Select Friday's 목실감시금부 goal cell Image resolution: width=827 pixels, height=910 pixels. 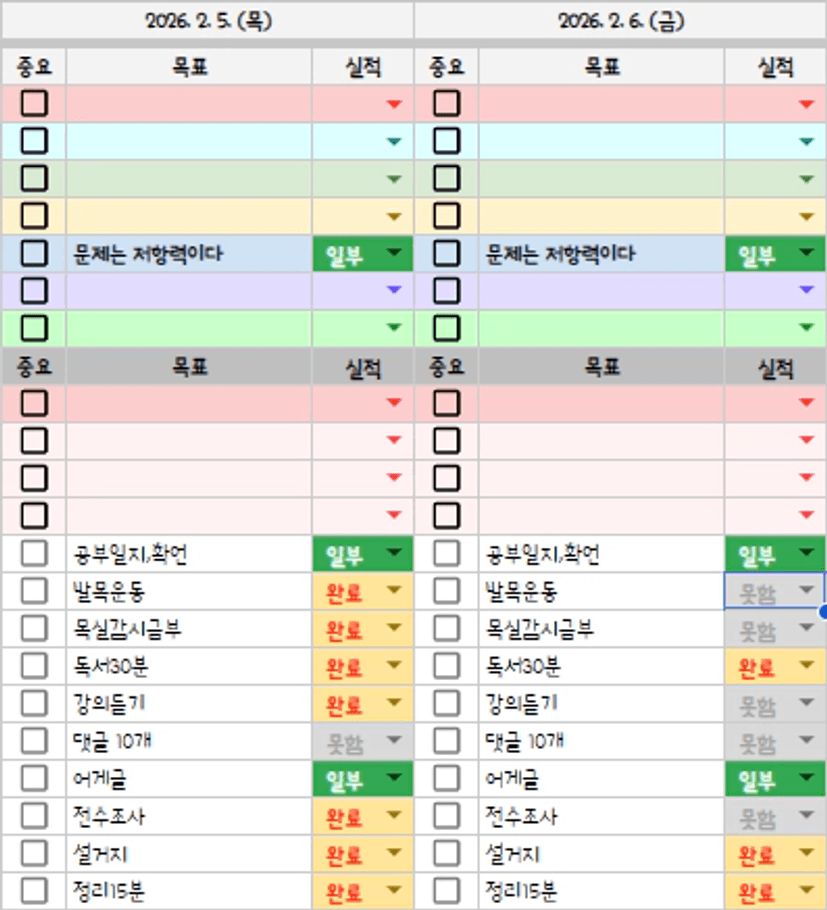[x=600, y=629]
